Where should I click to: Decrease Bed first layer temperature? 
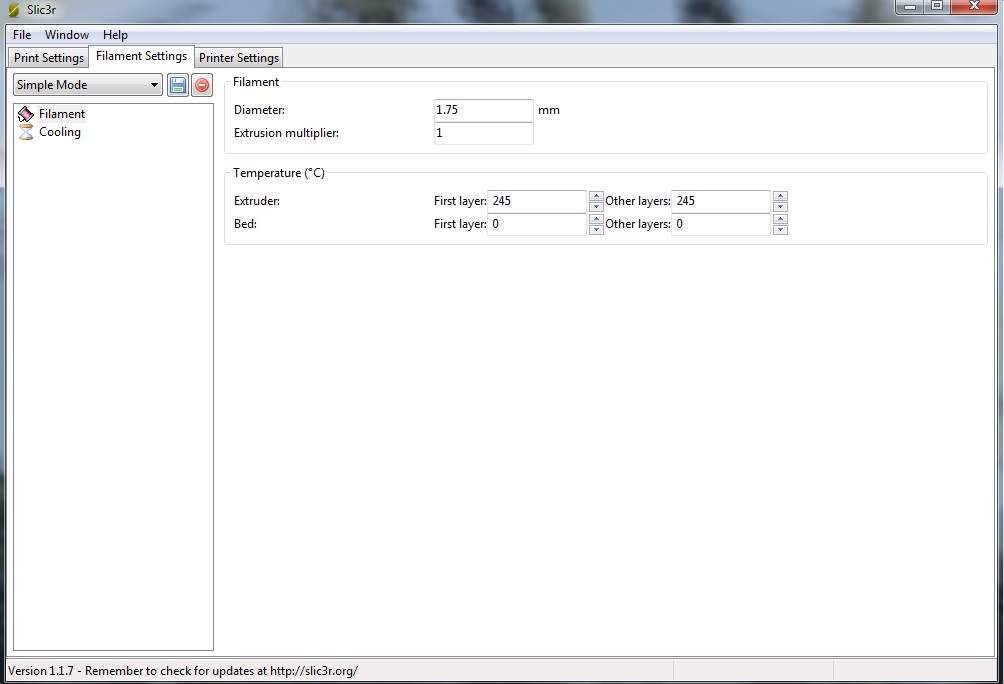pyautogui.click(x=596, y=229)
